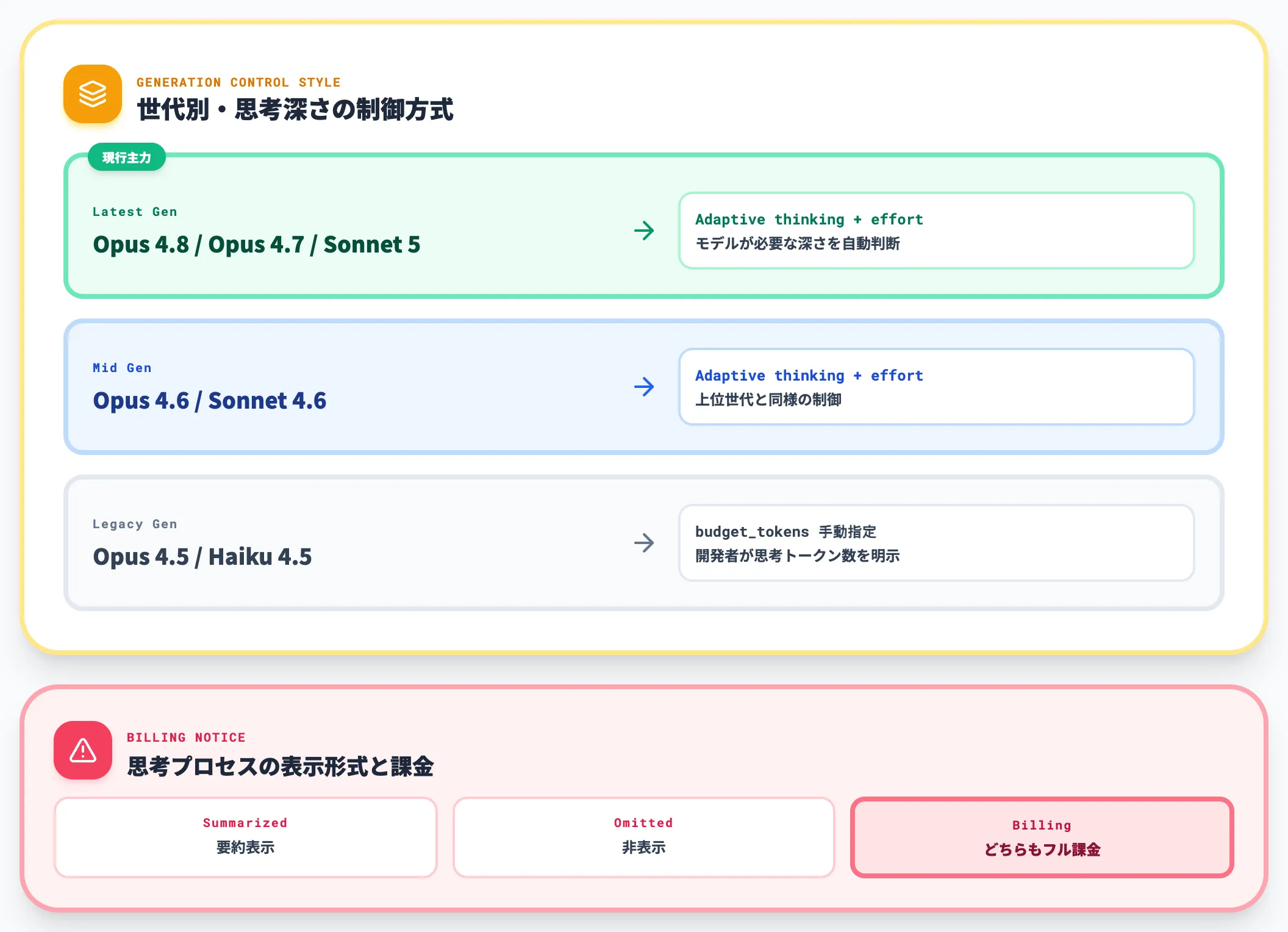The image size is (1288, 932).
Task: Click the green arrow in Latest Gen row
Action: point(644,231)
